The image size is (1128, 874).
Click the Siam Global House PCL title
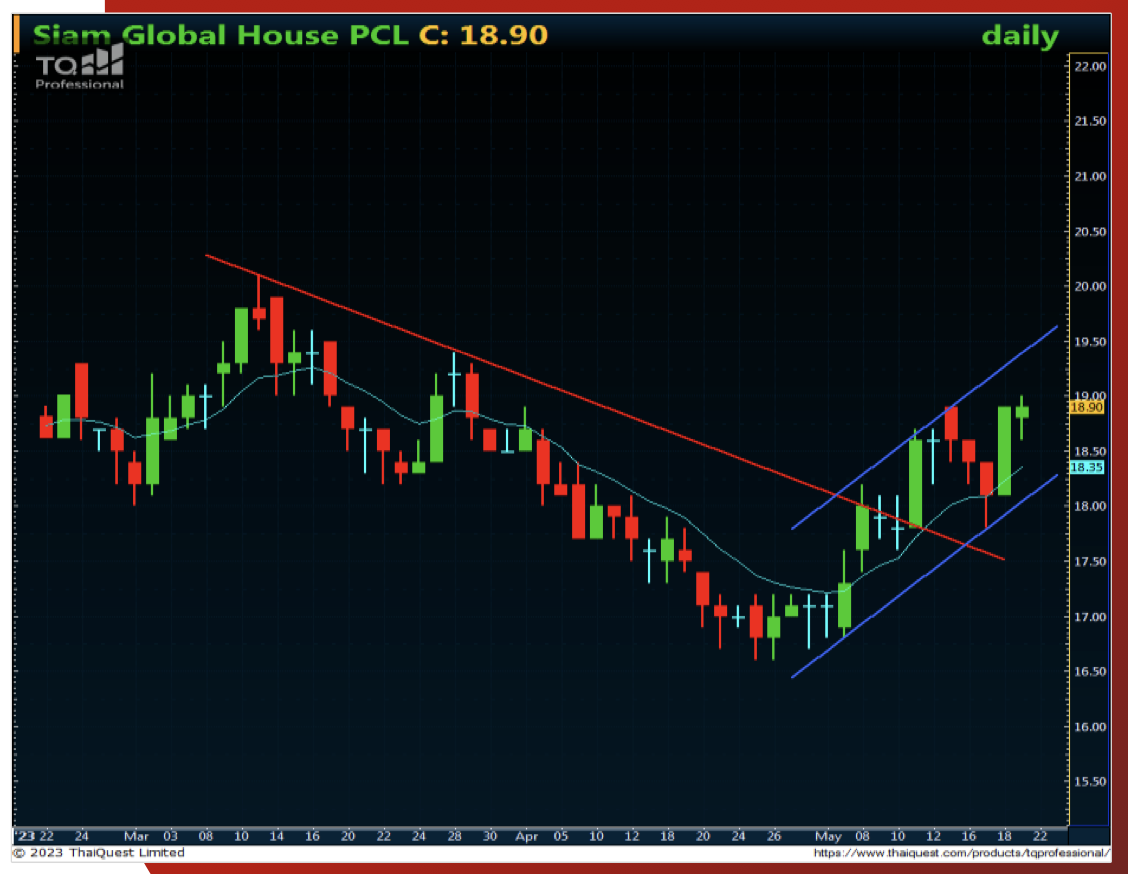[x=220, y=35]
